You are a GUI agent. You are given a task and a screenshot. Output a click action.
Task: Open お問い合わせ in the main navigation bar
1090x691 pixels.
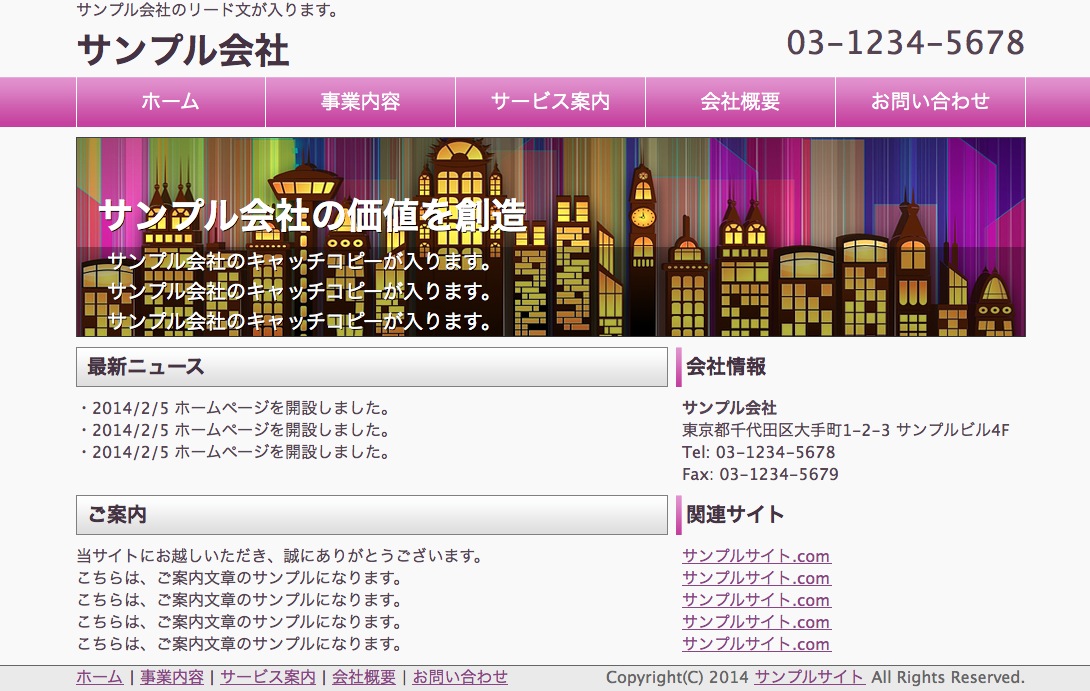930,102
